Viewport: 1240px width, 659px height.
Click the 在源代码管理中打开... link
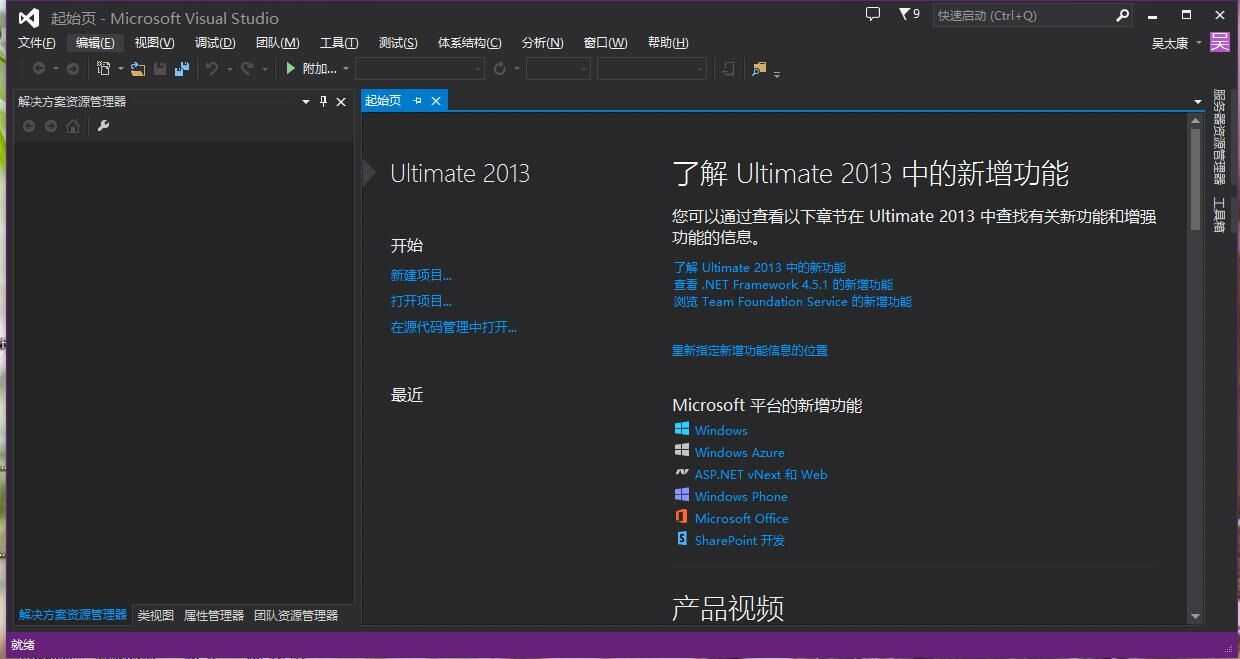click(x=453, y=327)
